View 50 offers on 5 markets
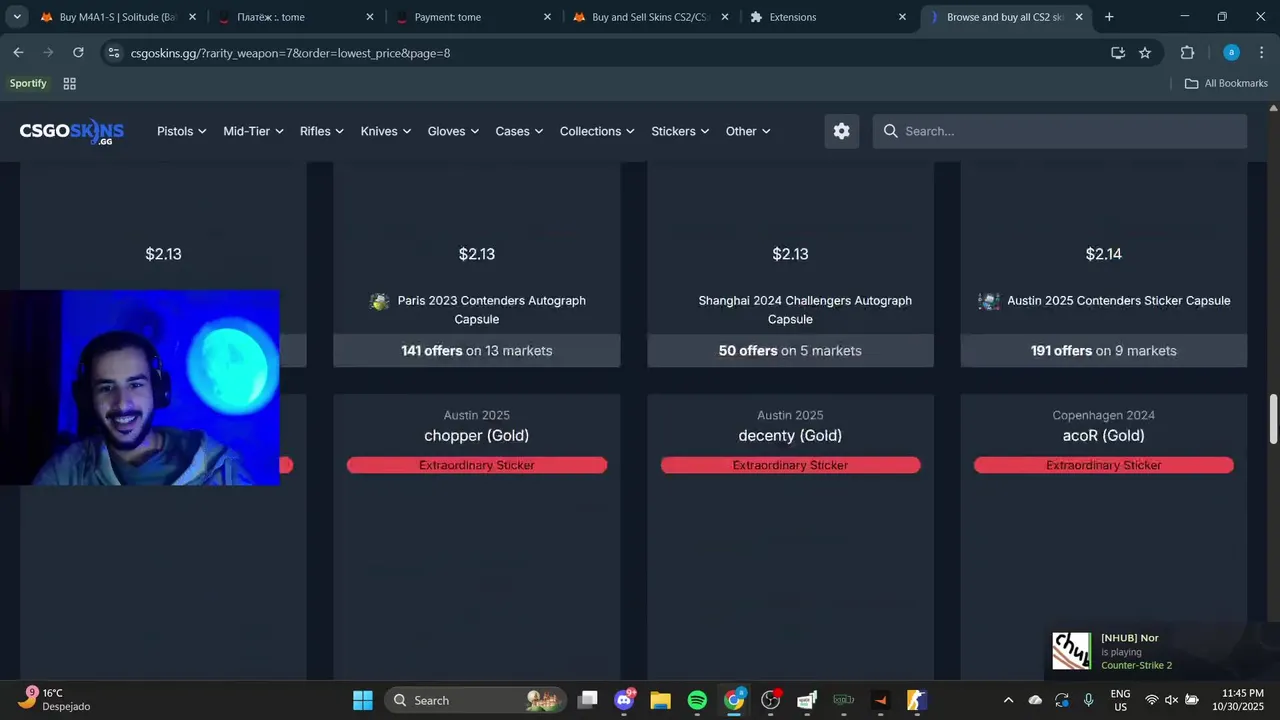 790,350
